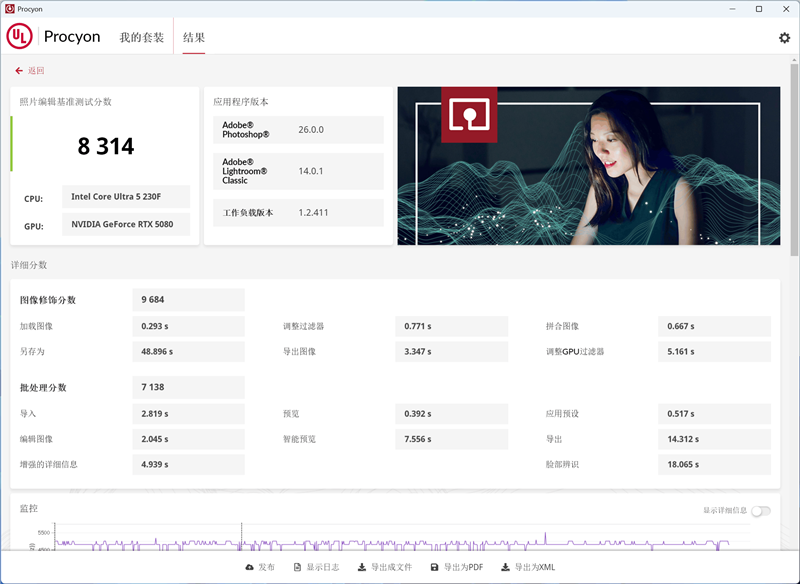Click the 导出为XML download icon
The width and height of the screenshot is (800, 584).
pyautogui.click(x=506, y=566)
